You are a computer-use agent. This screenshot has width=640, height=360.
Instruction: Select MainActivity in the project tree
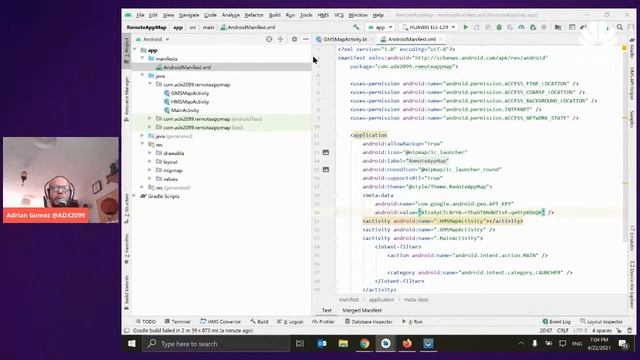coord(185,110)
